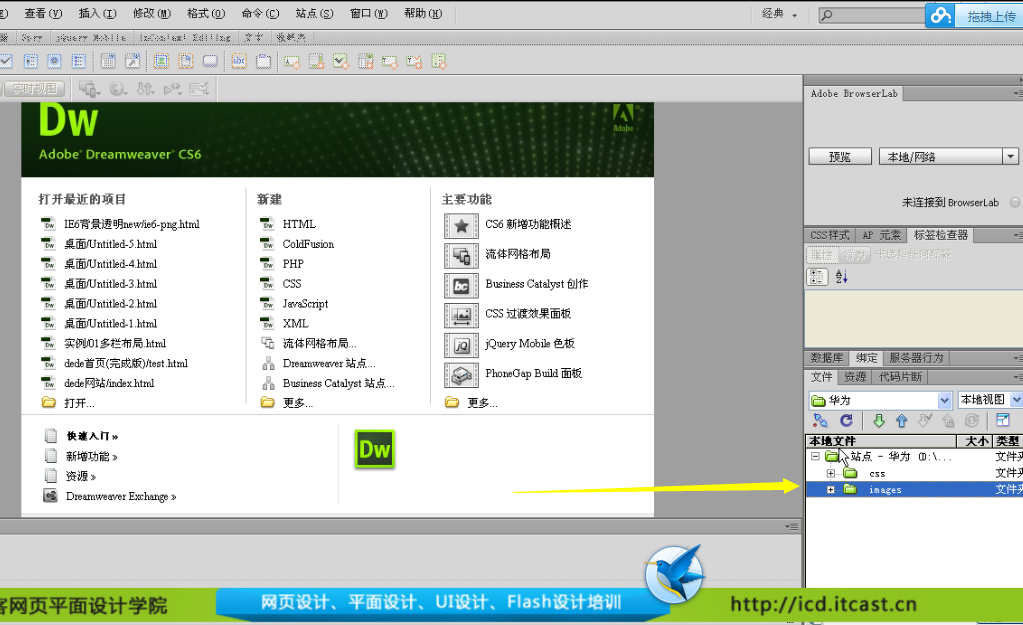Open the Dreamweaver Exchange link
Viewport: 1023px width, 625px height.
point(121,496)
